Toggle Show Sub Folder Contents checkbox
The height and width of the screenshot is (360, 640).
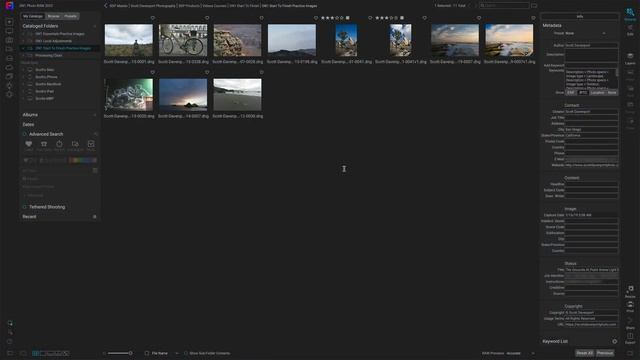[x=186, y=353]
